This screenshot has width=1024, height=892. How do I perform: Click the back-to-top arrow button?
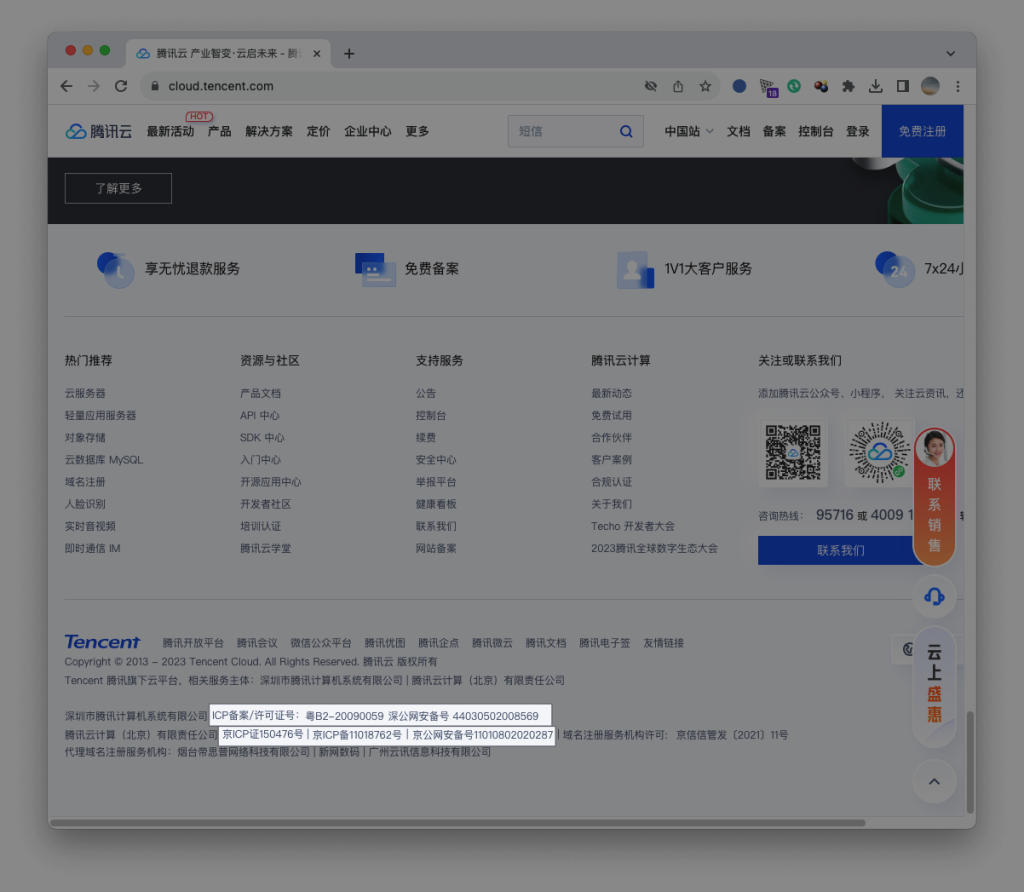pos(935,782)
